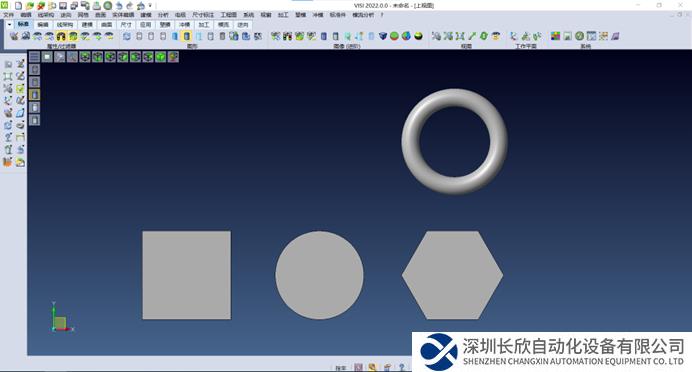Click the green diagonal arrow view icon
This screenshot has height=372, width=692.
(472, 36)
